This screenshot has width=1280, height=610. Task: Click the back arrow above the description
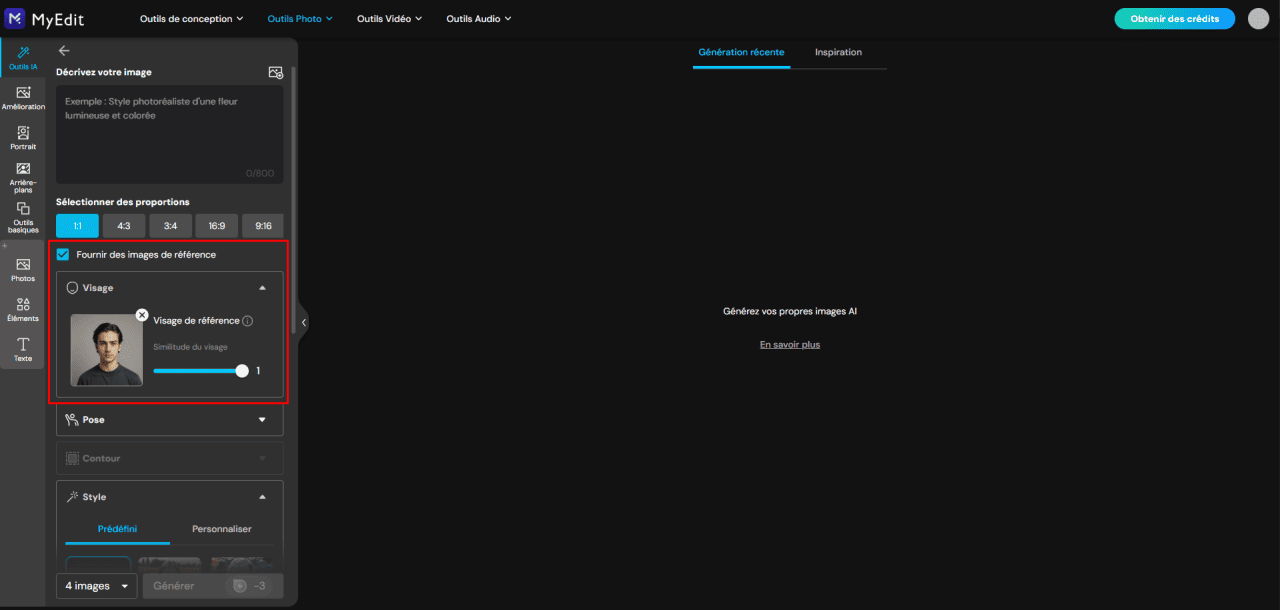point(64,50)
